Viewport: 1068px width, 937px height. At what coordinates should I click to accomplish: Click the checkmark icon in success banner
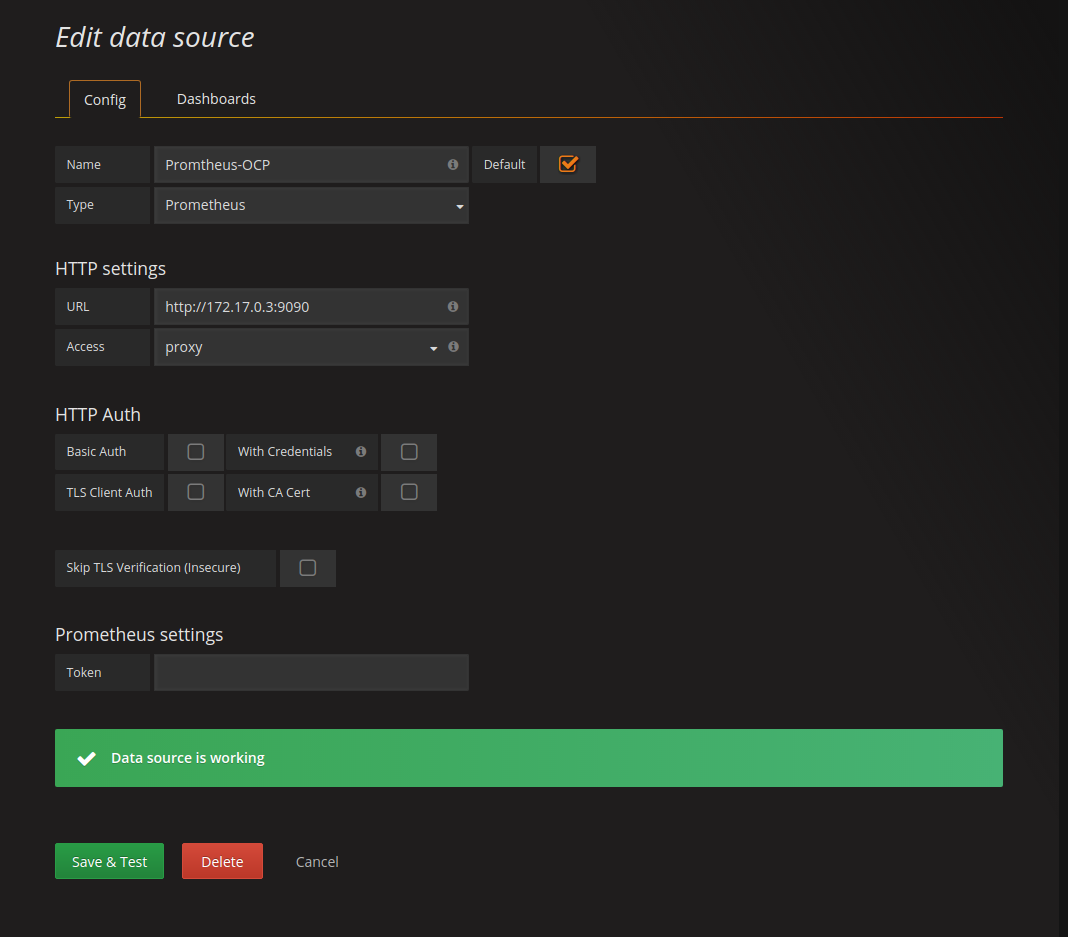click(86, 758)
